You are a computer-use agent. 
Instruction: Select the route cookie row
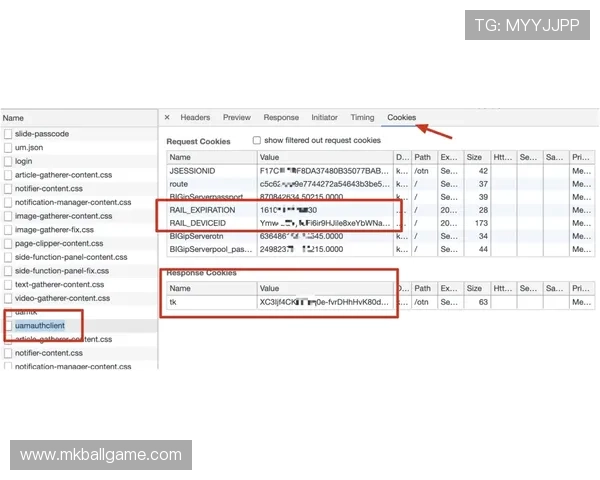point(380,184)
